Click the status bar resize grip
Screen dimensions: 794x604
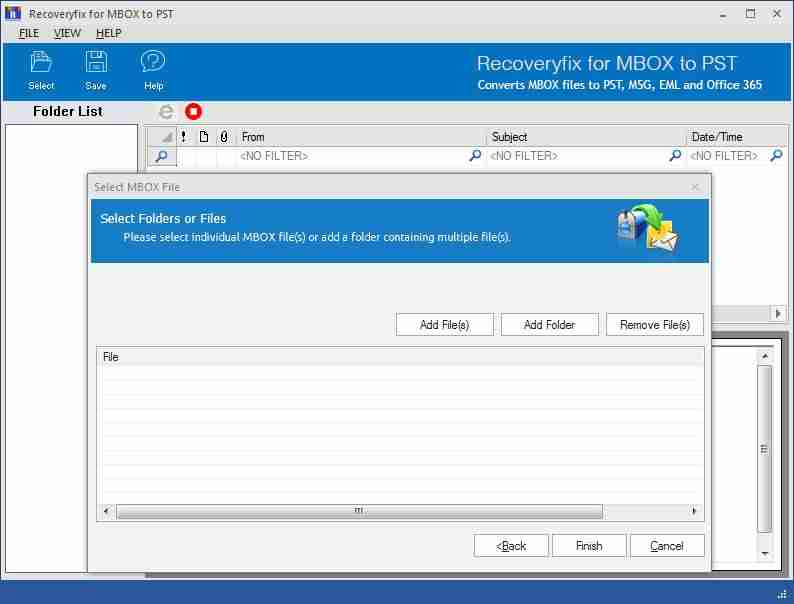pyautogui.click(x=782, y=594)
